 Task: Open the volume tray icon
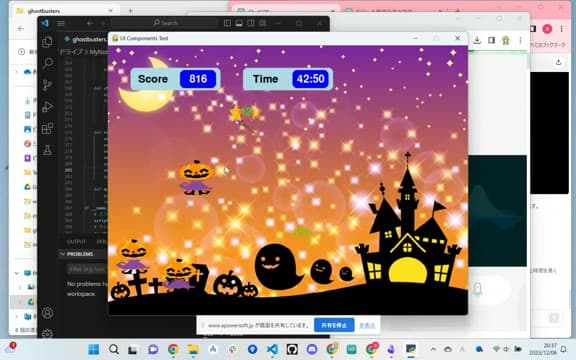click(507, 349)
